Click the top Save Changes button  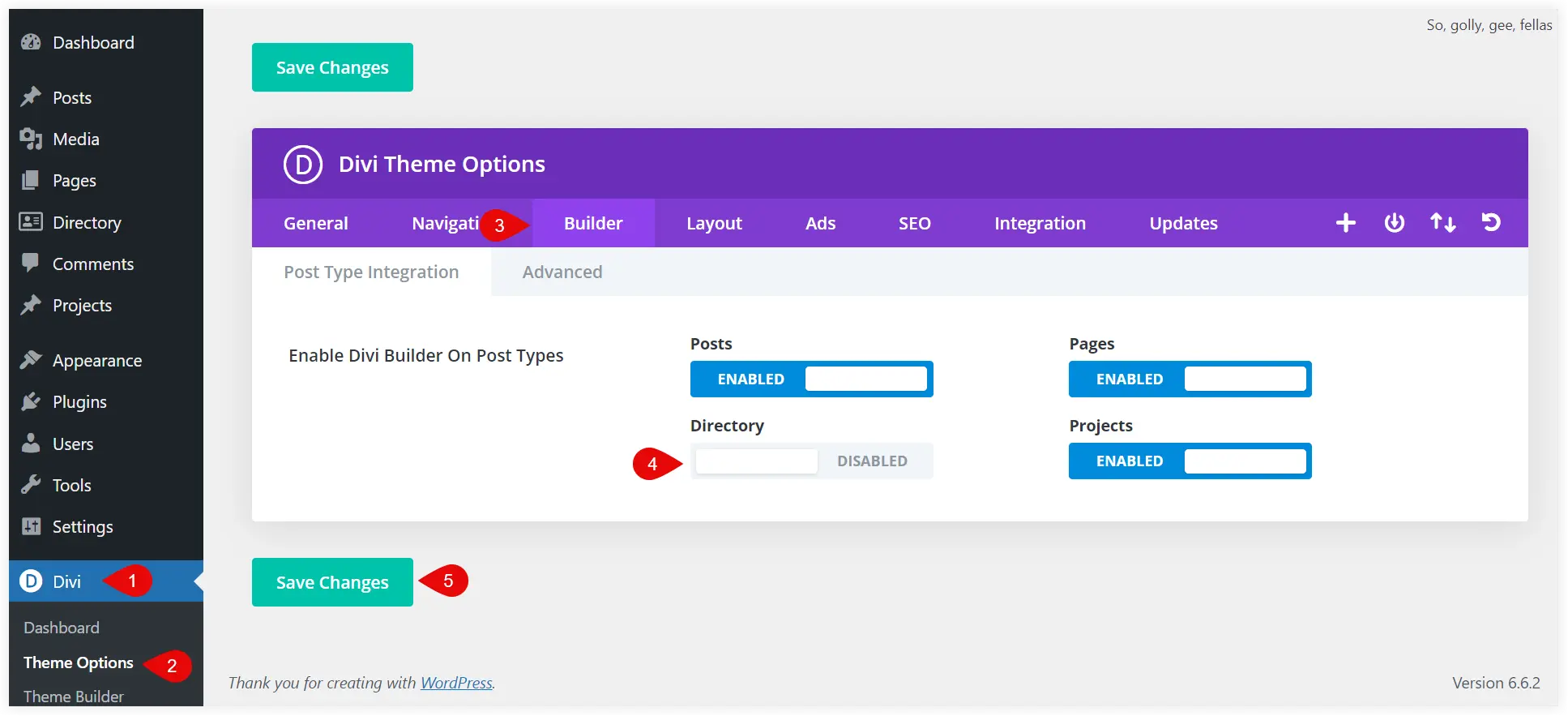click(x=332, y=67)
